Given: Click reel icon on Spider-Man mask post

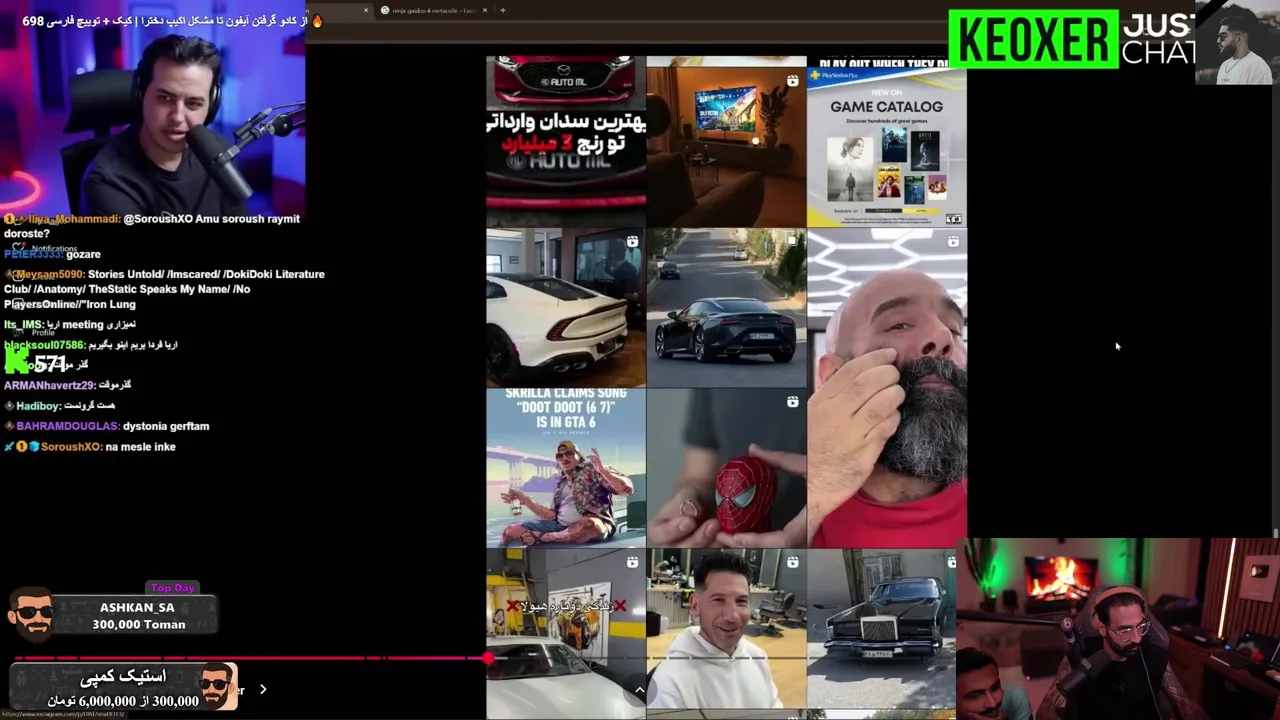Looking at the screenshot, I should [x=792, y=402].
